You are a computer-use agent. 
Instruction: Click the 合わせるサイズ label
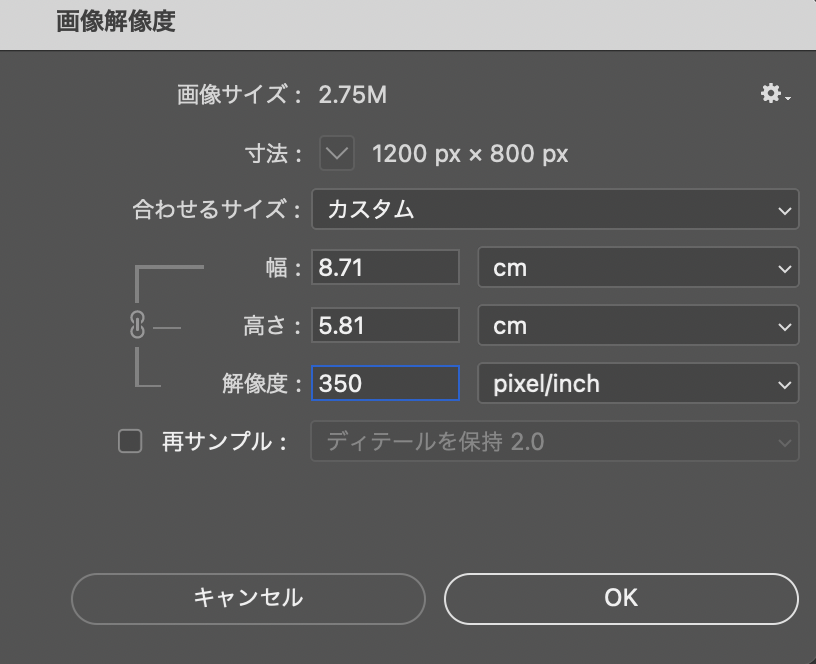pyautogui.click(x=216, y=210)
